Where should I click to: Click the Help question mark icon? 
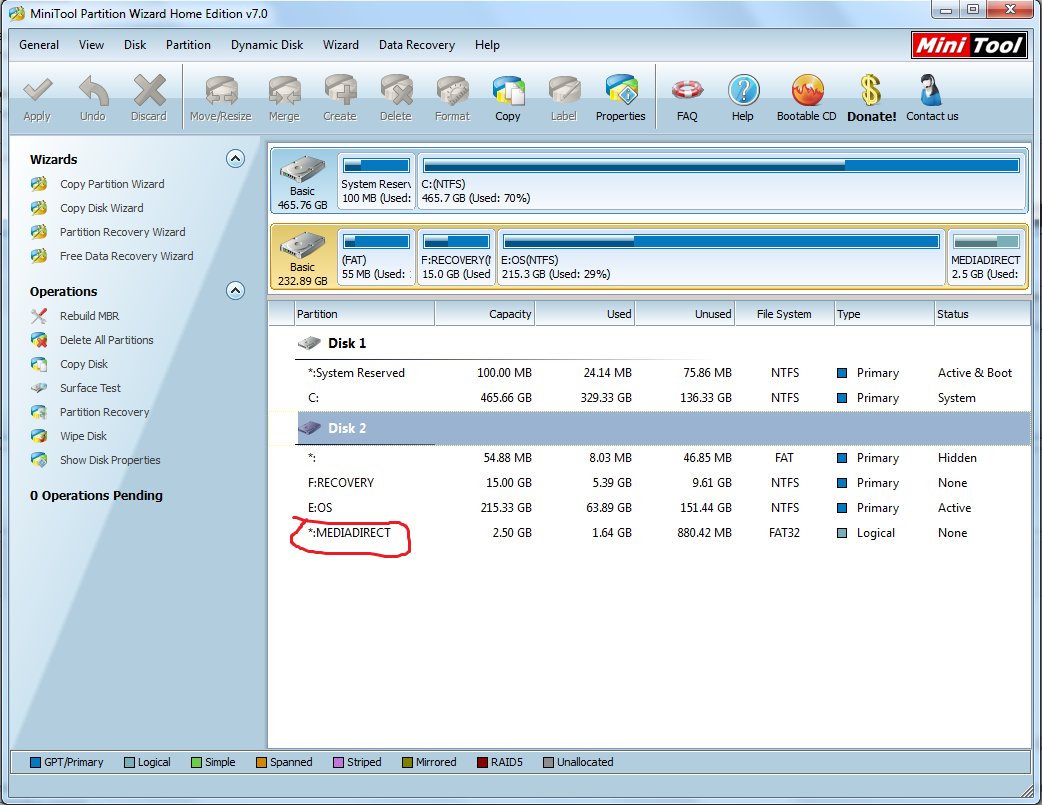coord(743,98)
